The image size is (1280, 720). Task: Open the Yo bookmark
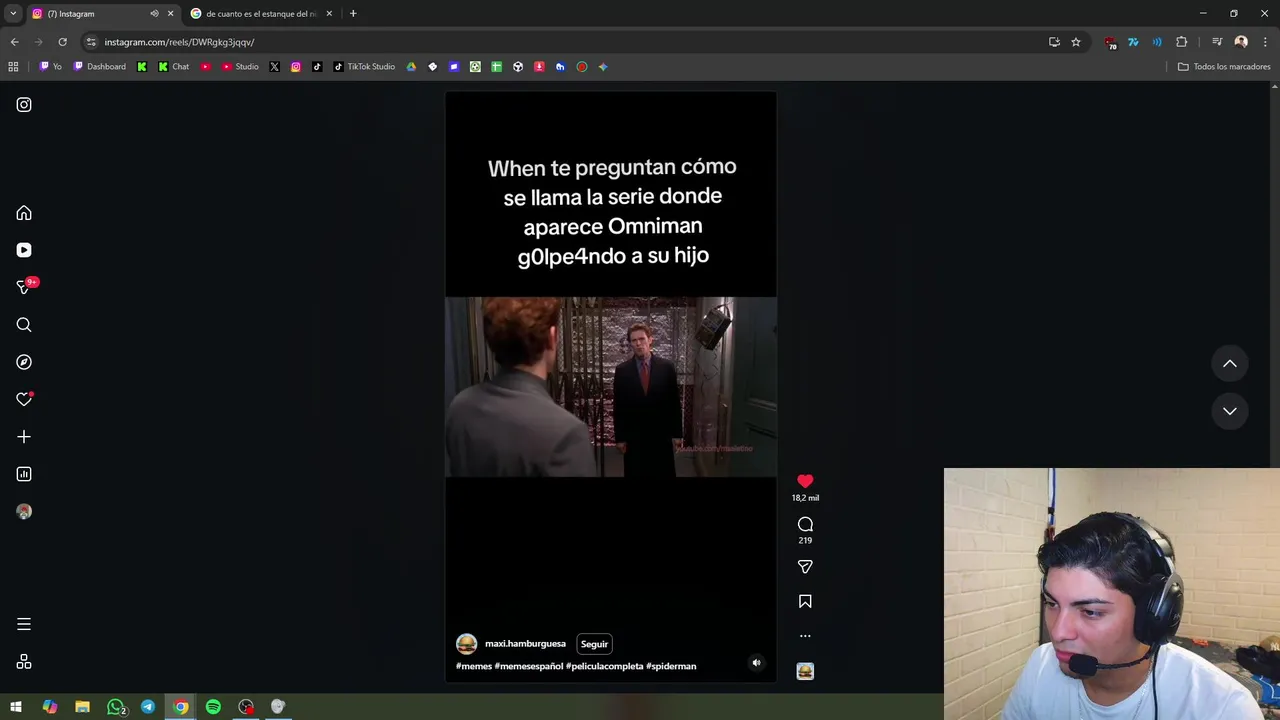(x=50, y=67)
